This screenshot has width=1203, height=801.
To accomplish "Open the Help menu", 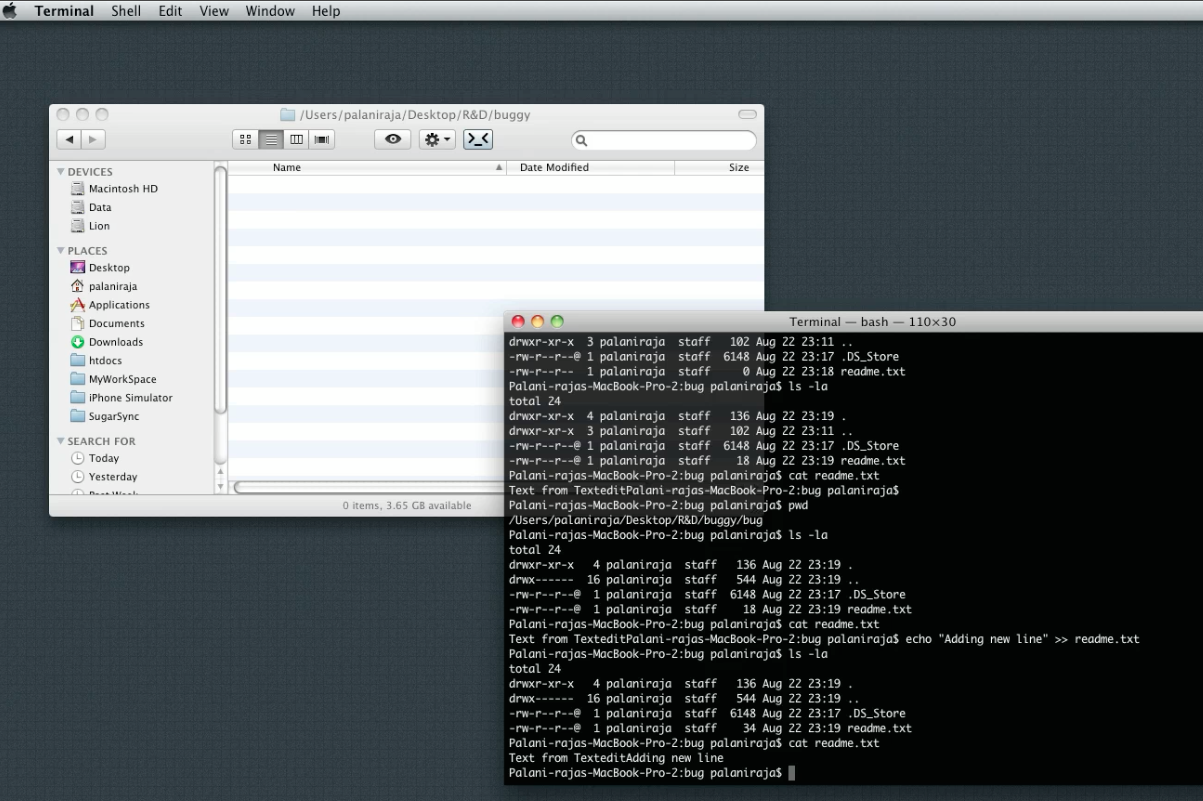I will coord(326,11).
